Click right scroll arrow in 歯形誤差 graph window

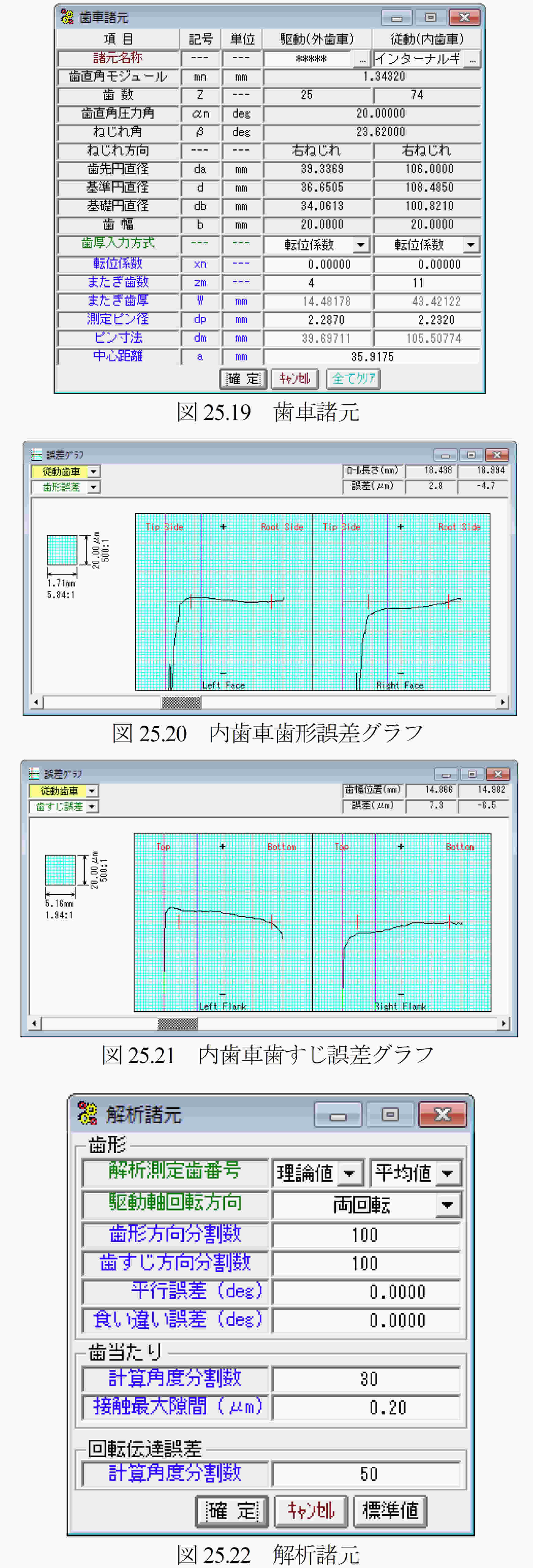503,702
